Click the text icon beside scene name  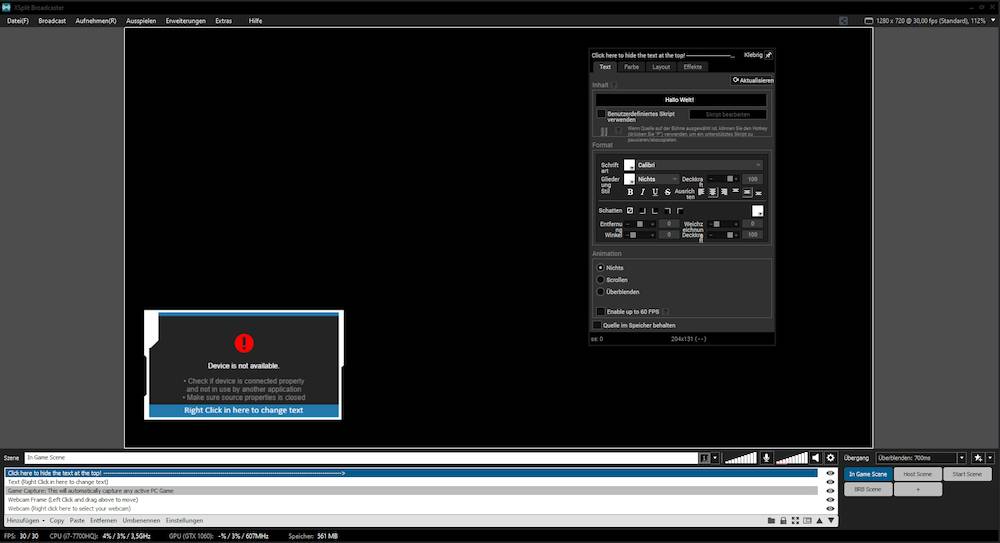point(704,457)
